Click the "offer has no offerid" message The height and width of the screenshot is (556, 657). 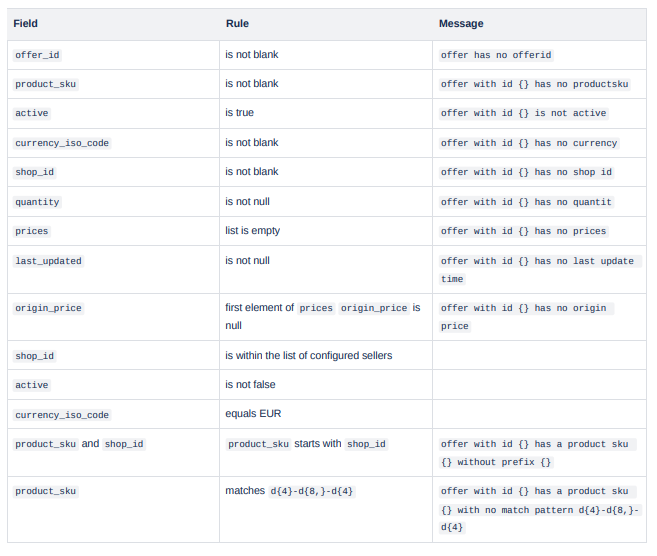pos(496,55)
